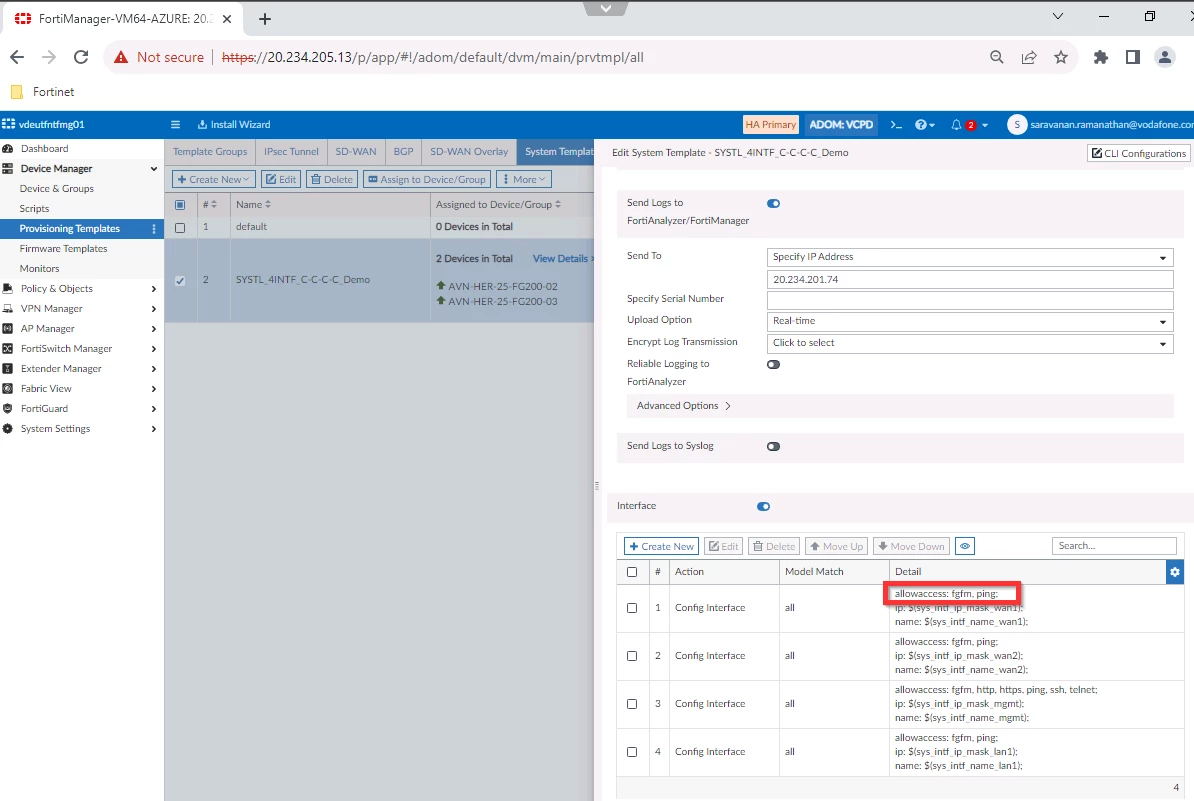Sort by Name column arrows
The width and height of the screenshot is (1194, 801).
click(x=267, y=205)
